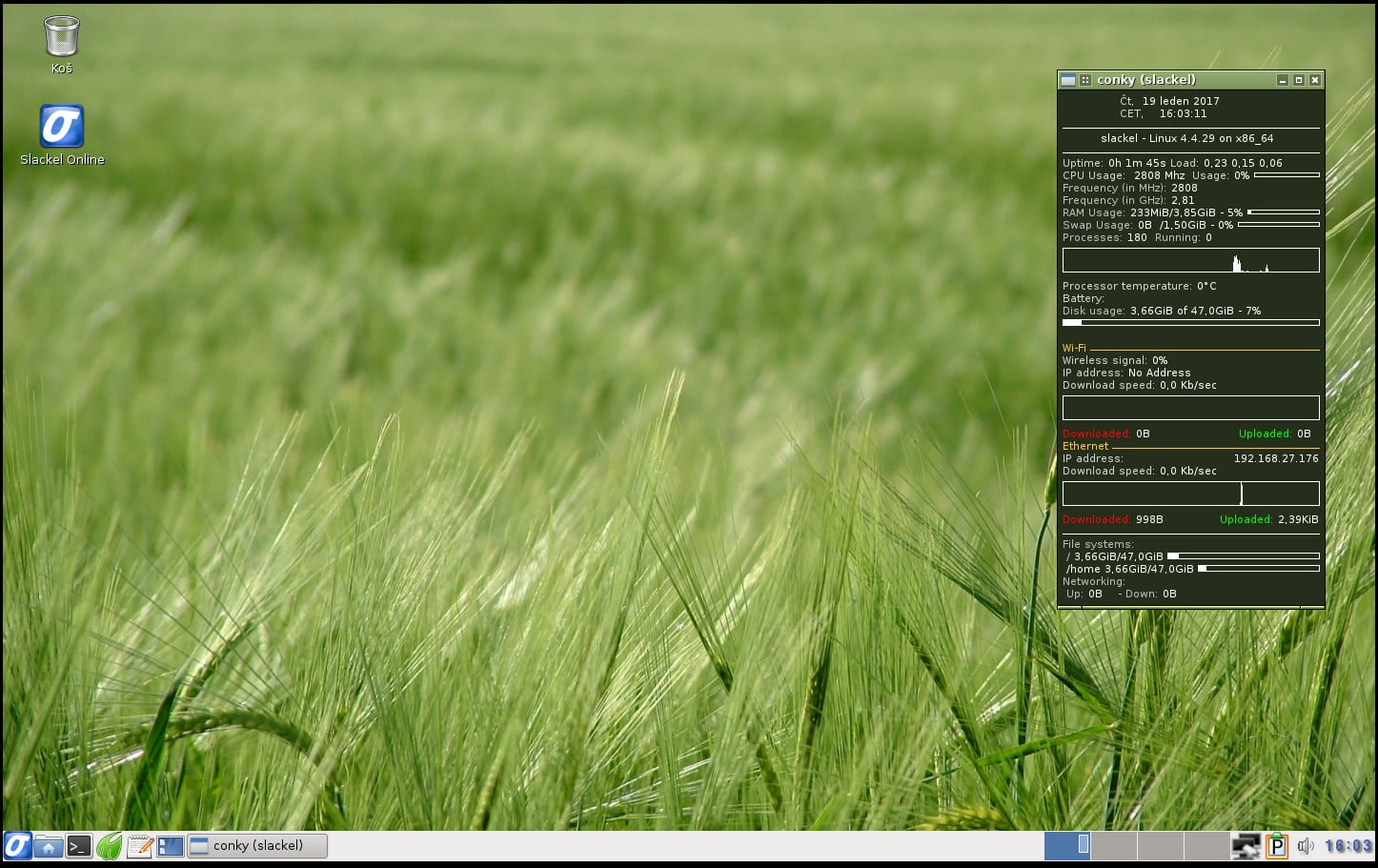Open the conky window menu icon in titlebar
This screenshot has width=1378, height=868.
click(x=1068, y=80)
